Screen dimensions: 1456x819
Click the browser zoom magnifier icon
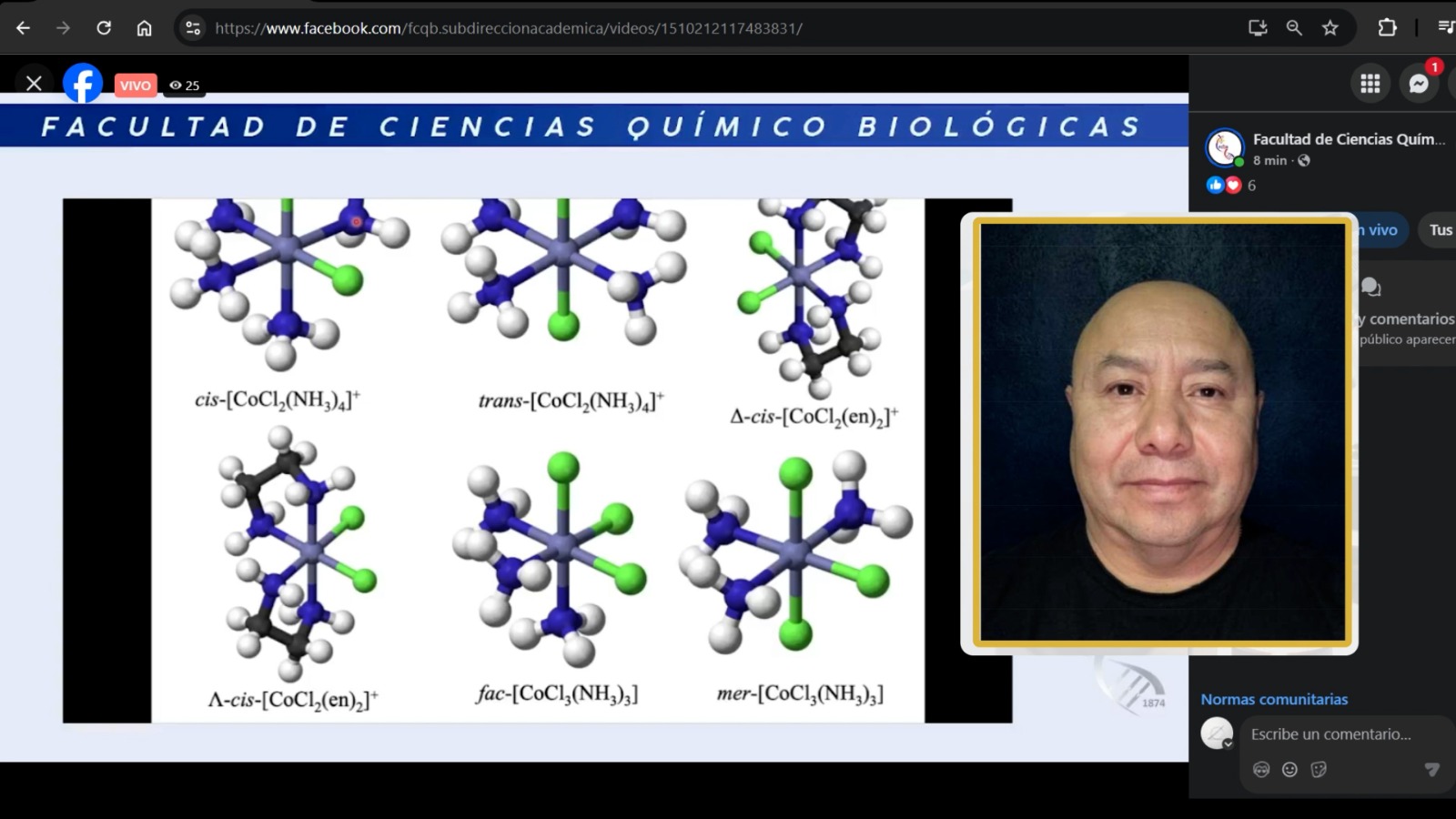(x=1294, y=28)
